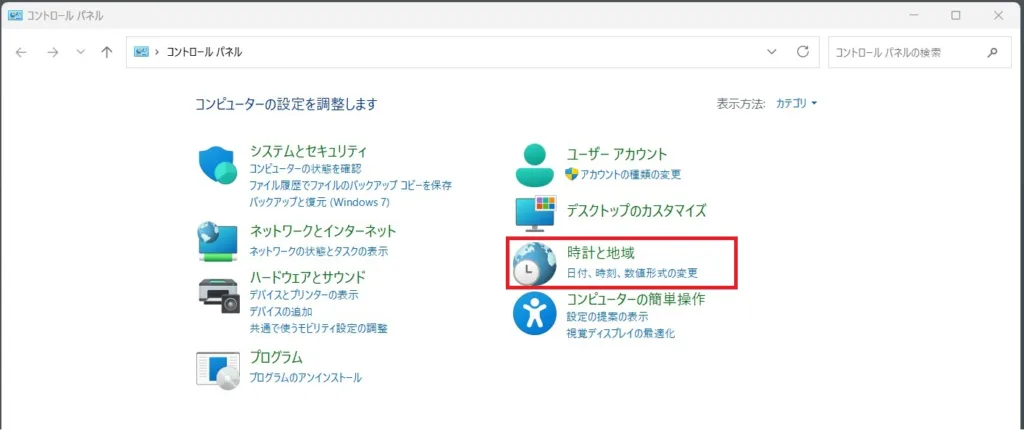This screenshot has width=1024, height=441.
Task: Click the Programs icon
Action: click(x=218, y=368)
